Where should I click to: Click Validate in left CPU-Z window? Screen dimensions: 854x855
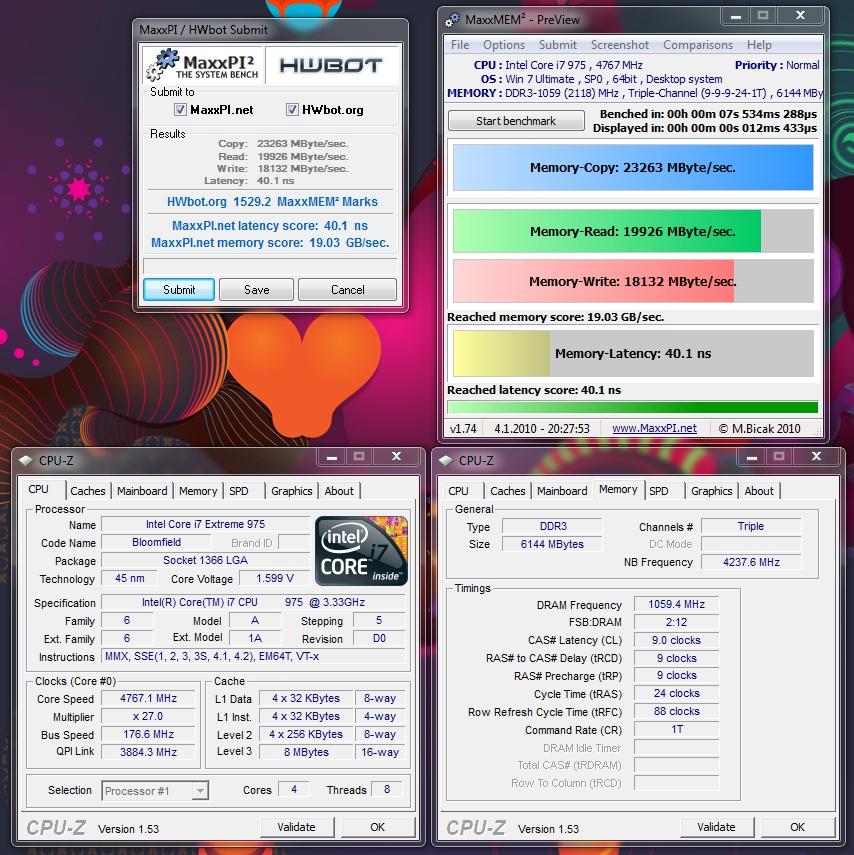click(297, 827)
